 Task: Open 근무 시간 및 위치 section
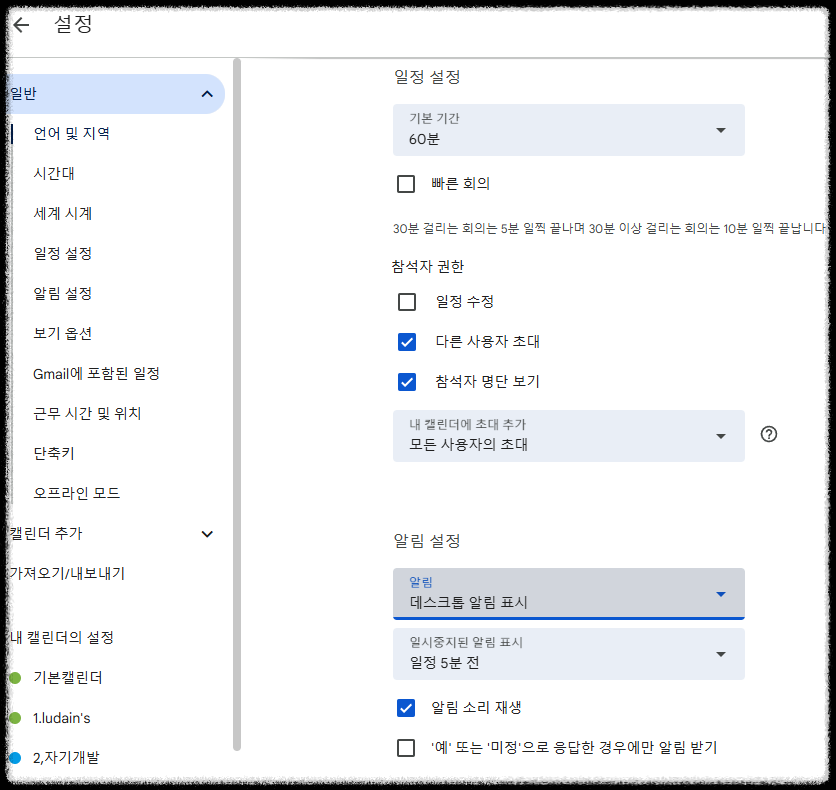point(87,413)
